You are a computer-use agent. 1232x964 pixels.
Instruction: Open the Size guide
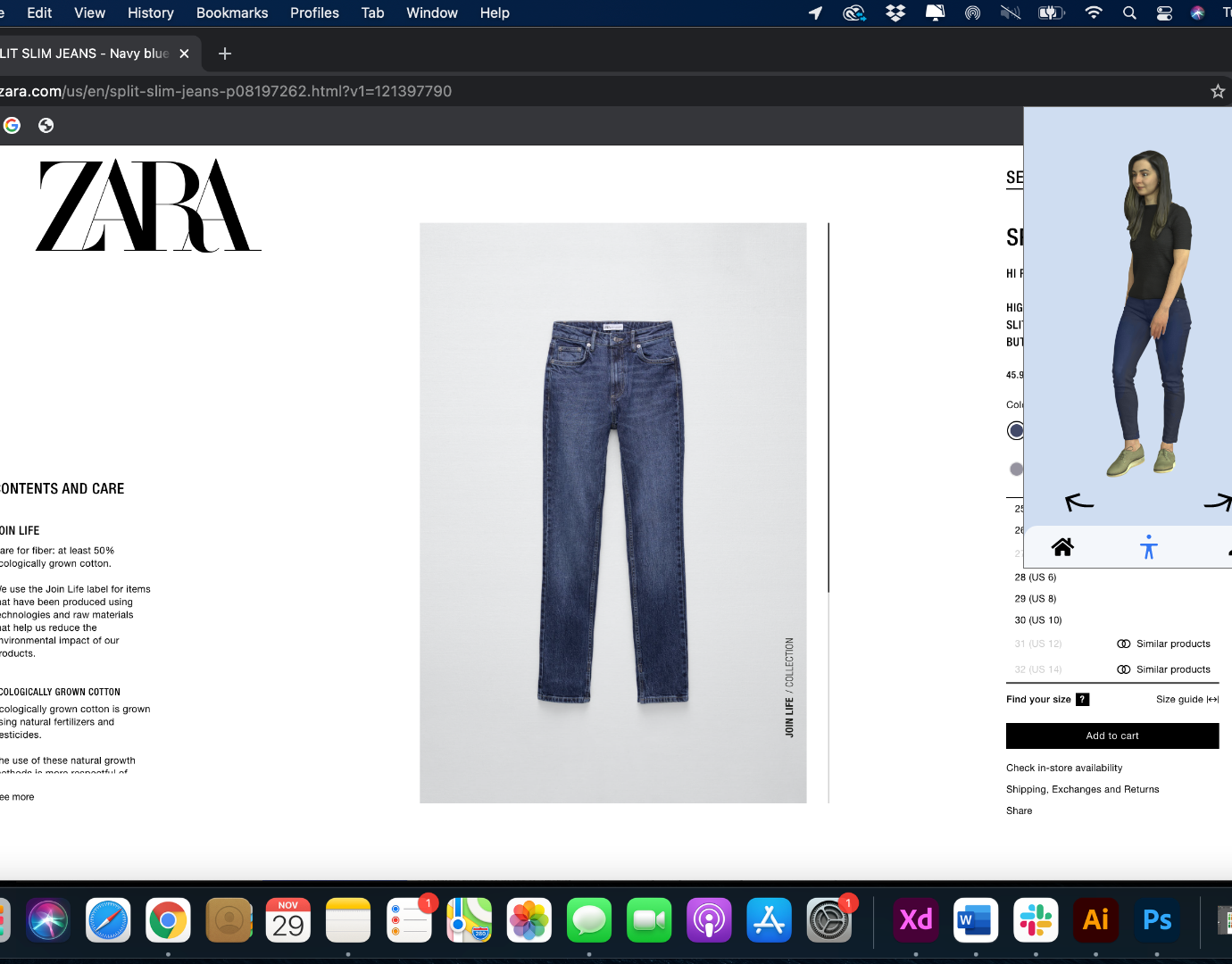pos(1187,699)
